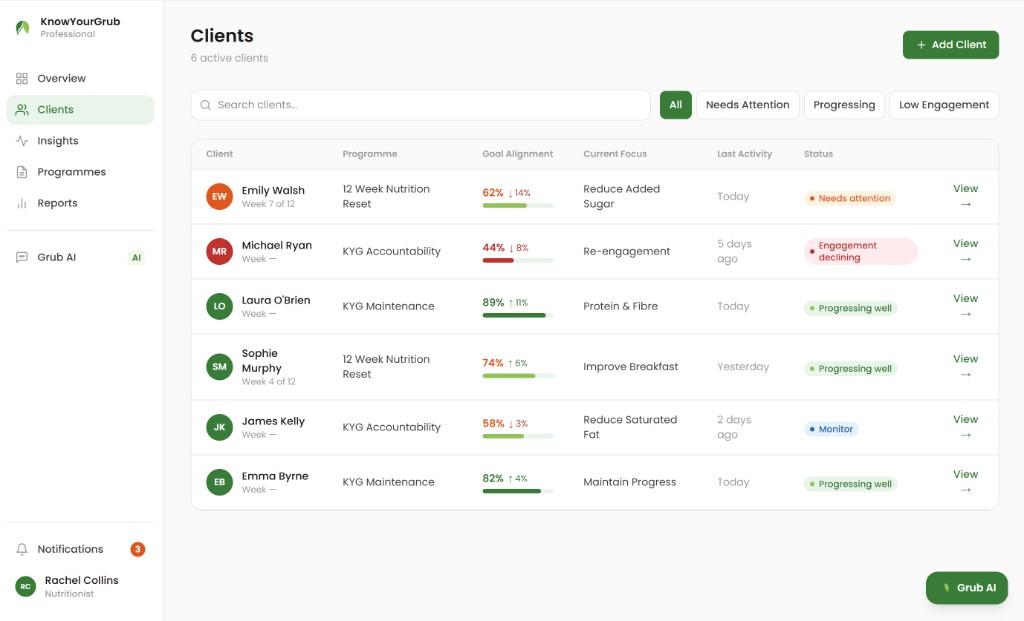Click the EB avatar for Emma Byrne
This screenshot has width=1024, height=621.
(x=219, y=482)
